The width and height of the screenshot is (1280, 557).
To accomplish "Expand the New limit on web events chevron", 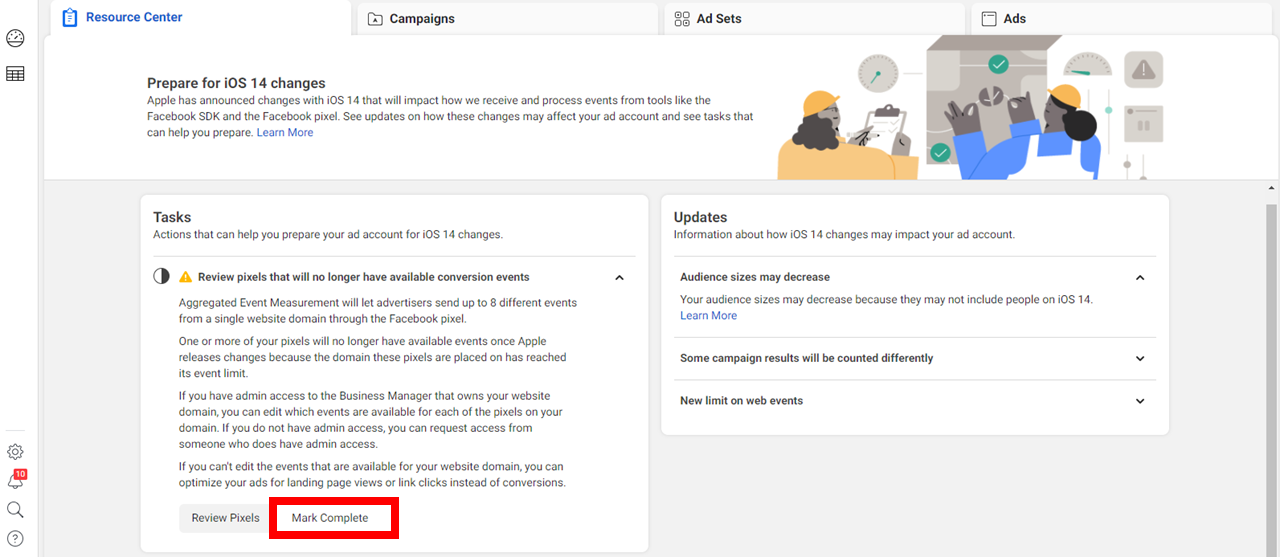I will click(1140, 401).
